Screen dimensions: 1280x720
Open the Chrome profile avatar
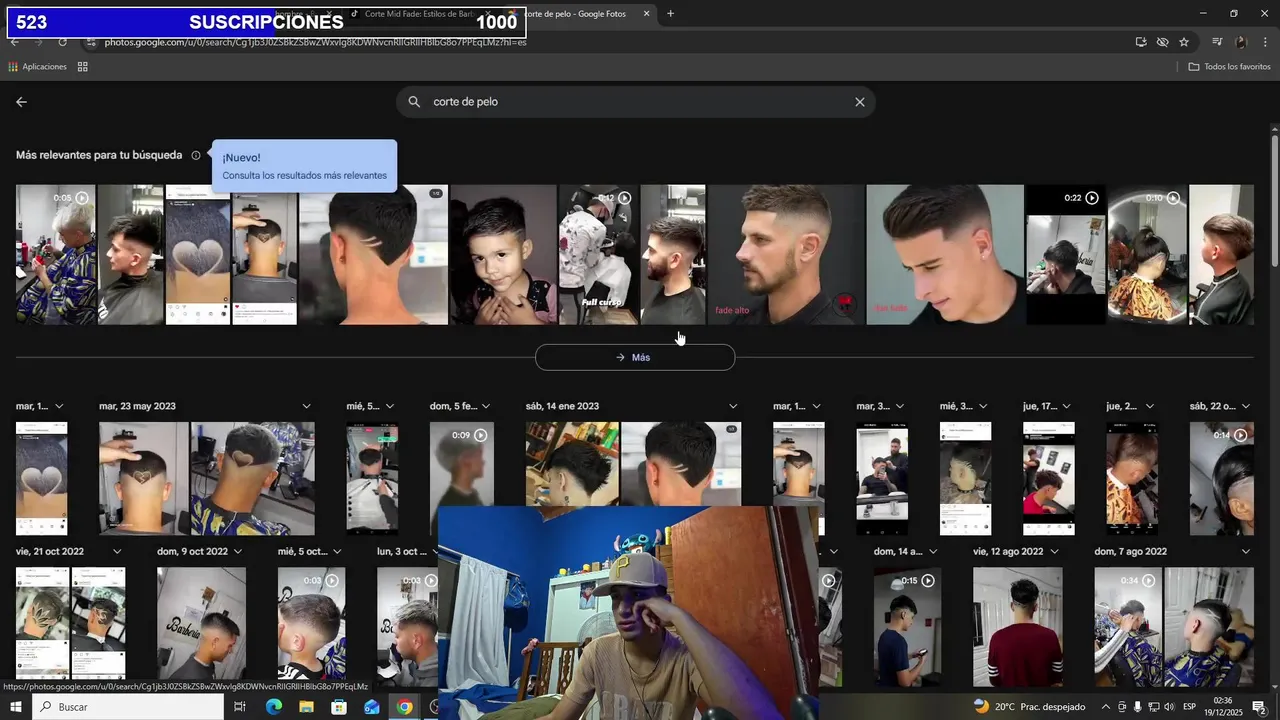point(1241,42)
